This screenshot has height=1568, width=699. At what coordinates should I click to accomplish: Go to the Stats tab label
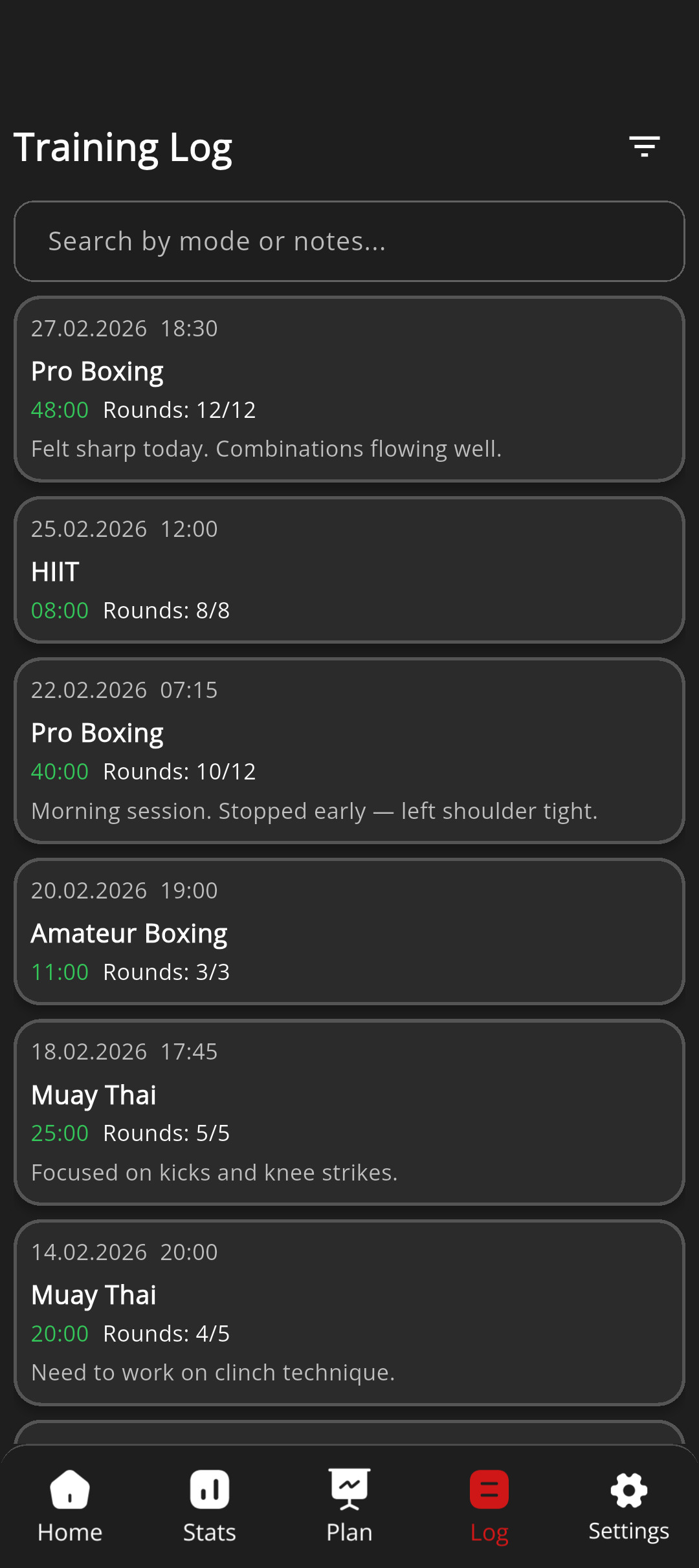pyautogui.click(x=209, y=1532)
